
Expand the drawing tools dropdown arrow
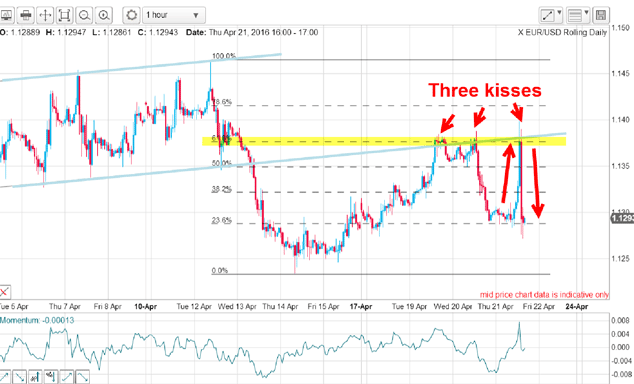coord(559,13)
